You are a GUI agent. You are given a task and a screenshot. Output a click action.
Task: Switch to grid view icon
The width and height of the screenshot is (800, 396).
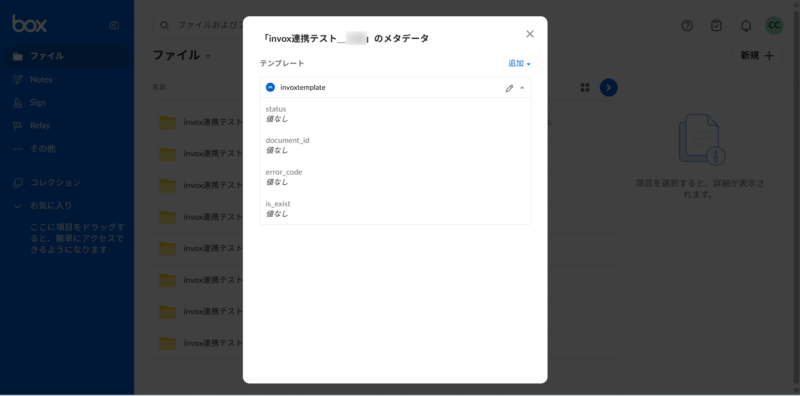coord(585,88)
